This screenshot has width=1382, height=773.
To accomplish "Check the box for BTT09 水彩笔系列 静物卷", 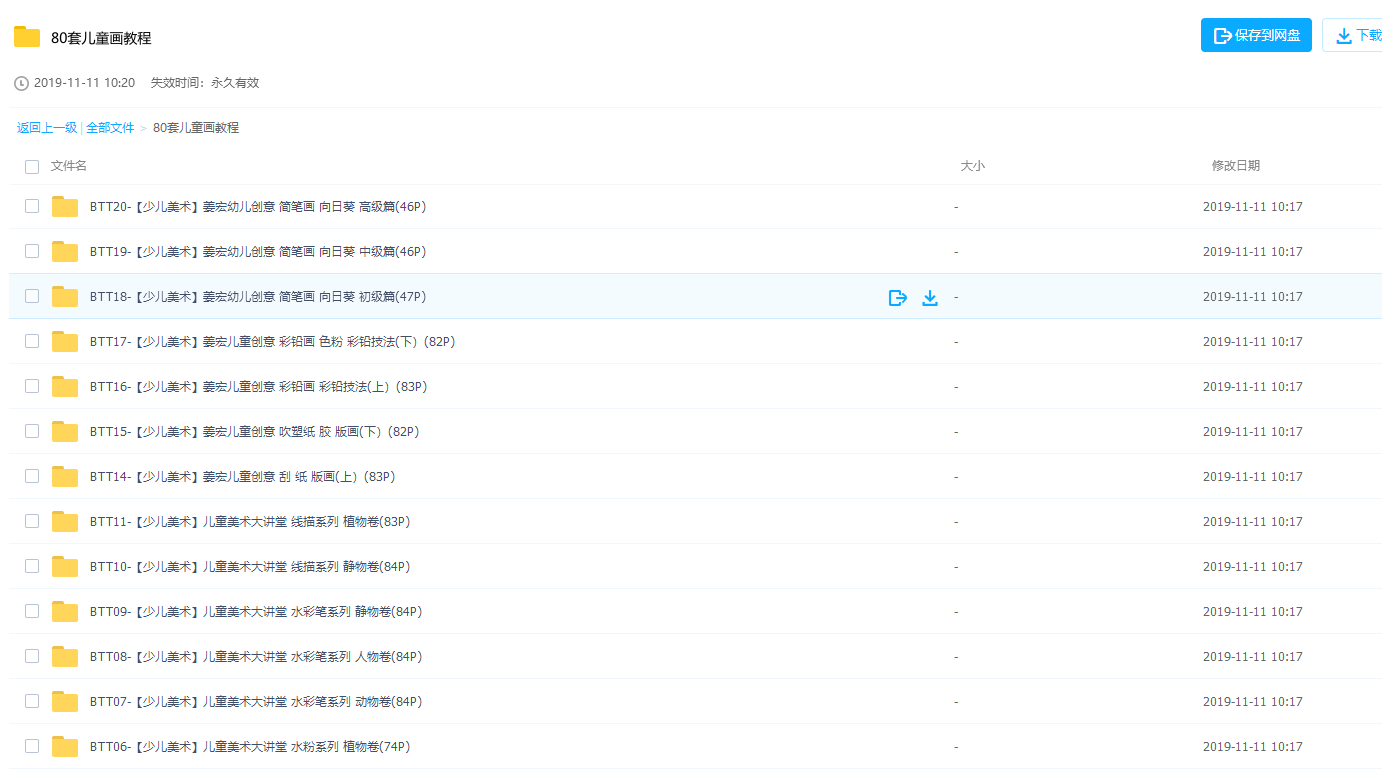I will (32, 611).
